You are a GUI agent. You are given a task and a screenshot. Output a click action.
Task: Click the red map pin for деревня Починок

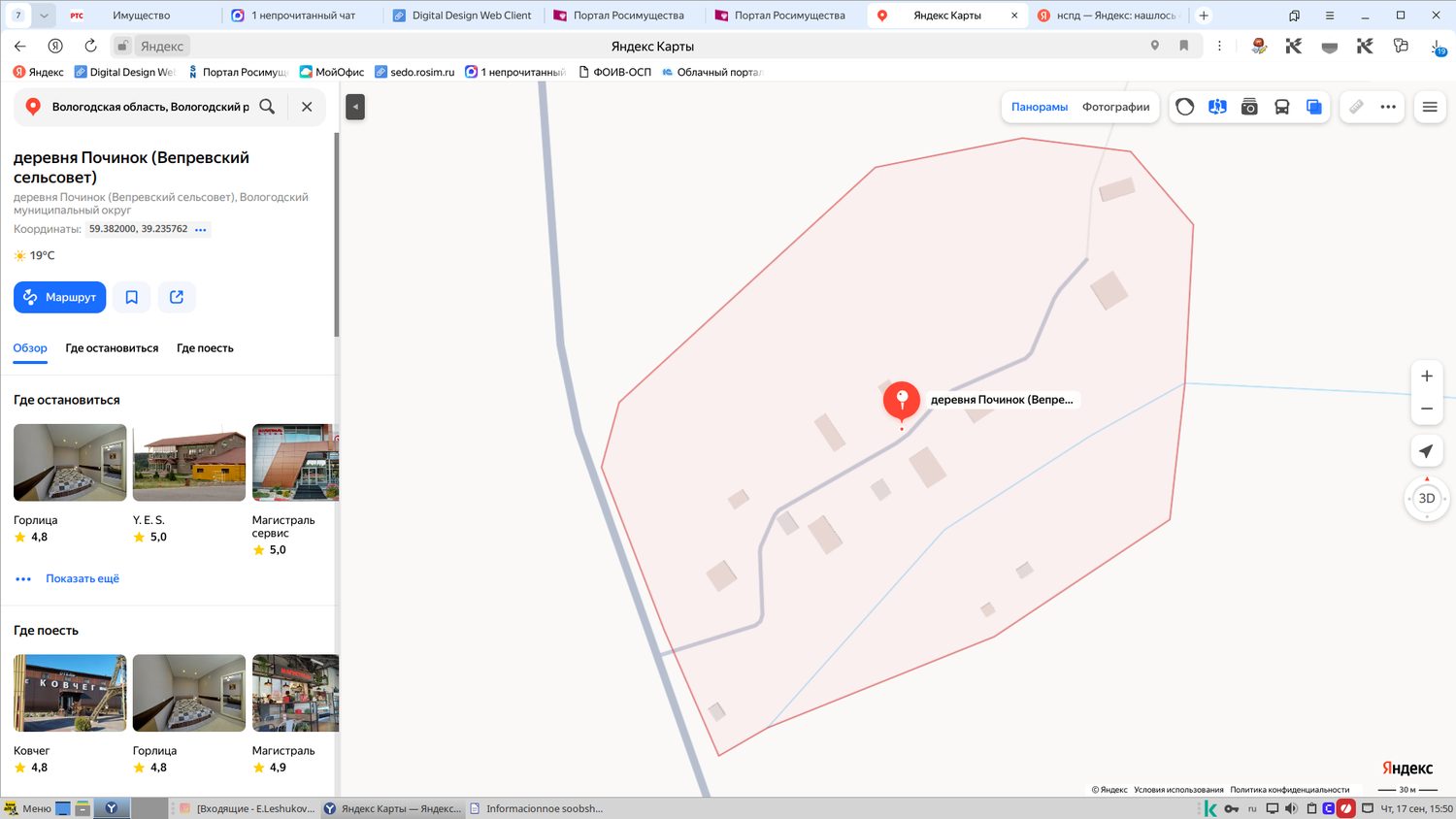pyautogui.click(x=901, y=400)
